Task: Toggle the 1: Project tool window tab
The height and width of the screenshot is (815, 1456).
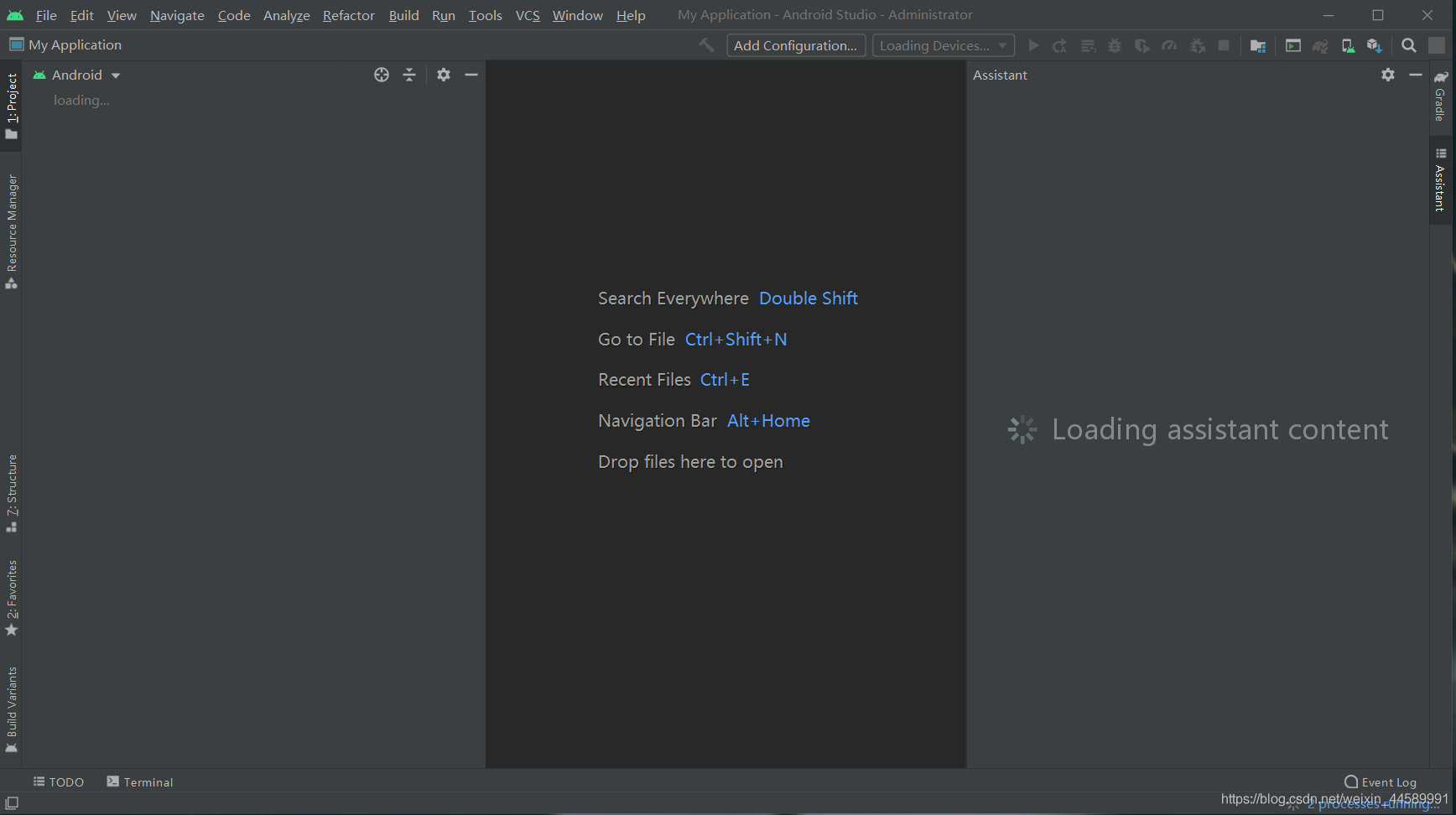Action: 11,106
